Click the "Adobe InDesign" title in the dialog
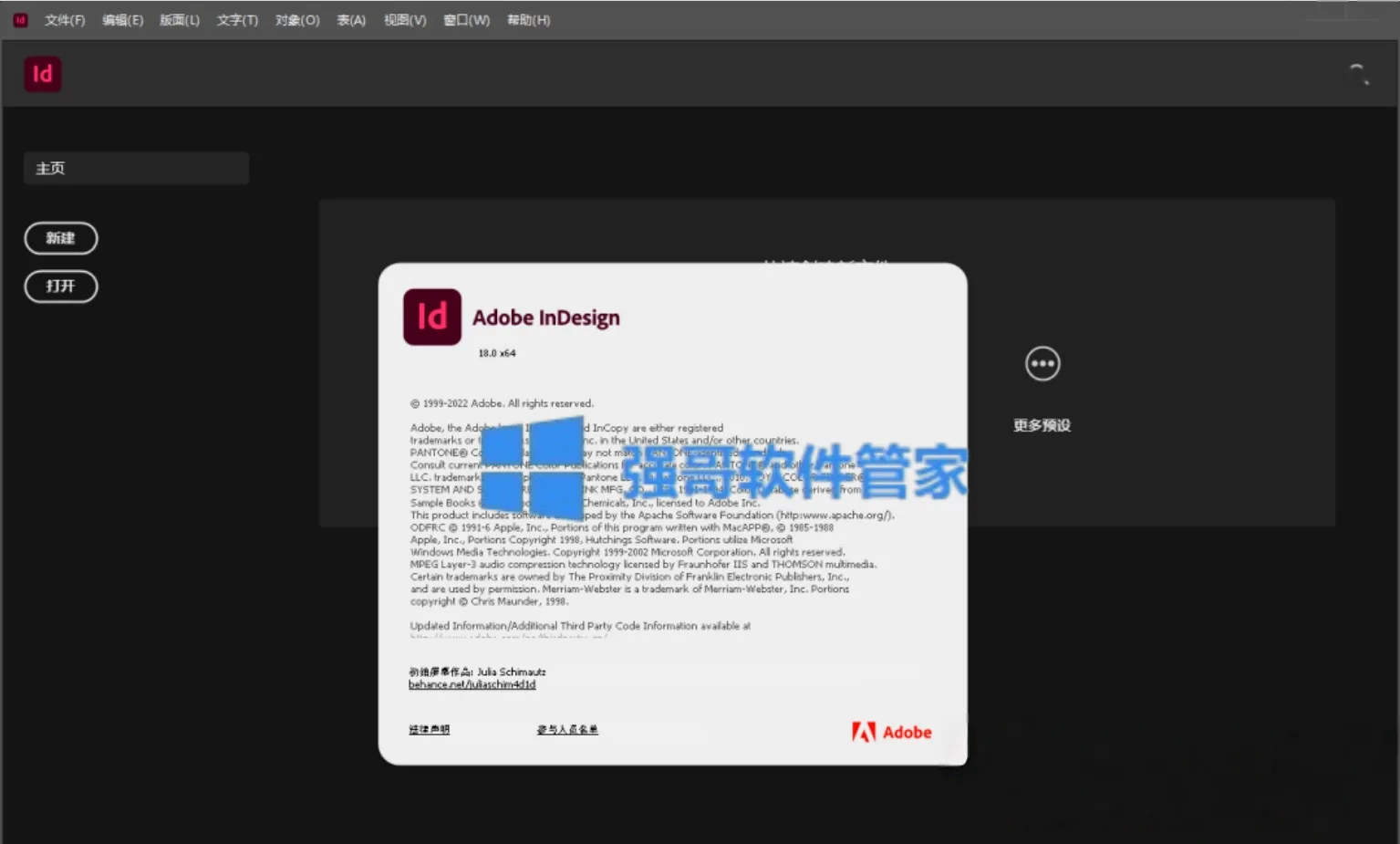The height and width of the screenshot is (844, 1400). point(546,318)
